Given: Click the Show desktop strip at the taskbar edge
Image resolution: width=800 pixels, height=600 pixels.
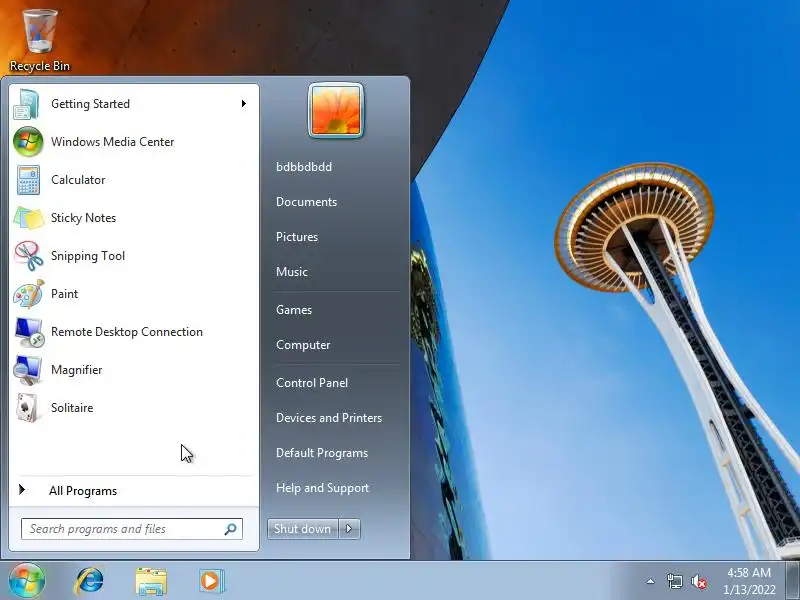Looking at the screenshot, I should tap(793, 581).
